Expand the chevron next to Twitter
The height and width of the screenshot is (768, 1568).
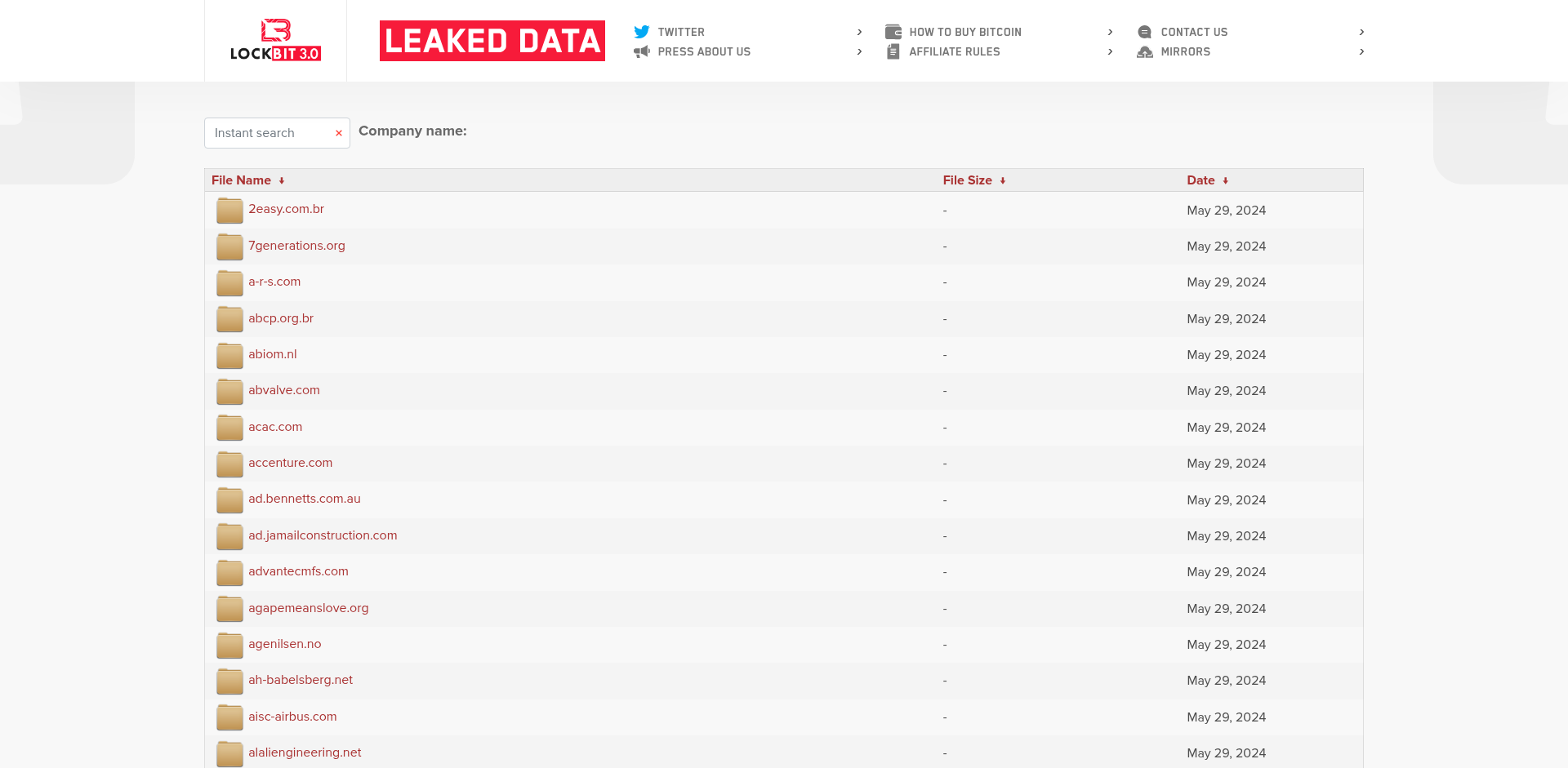[859, 32]
